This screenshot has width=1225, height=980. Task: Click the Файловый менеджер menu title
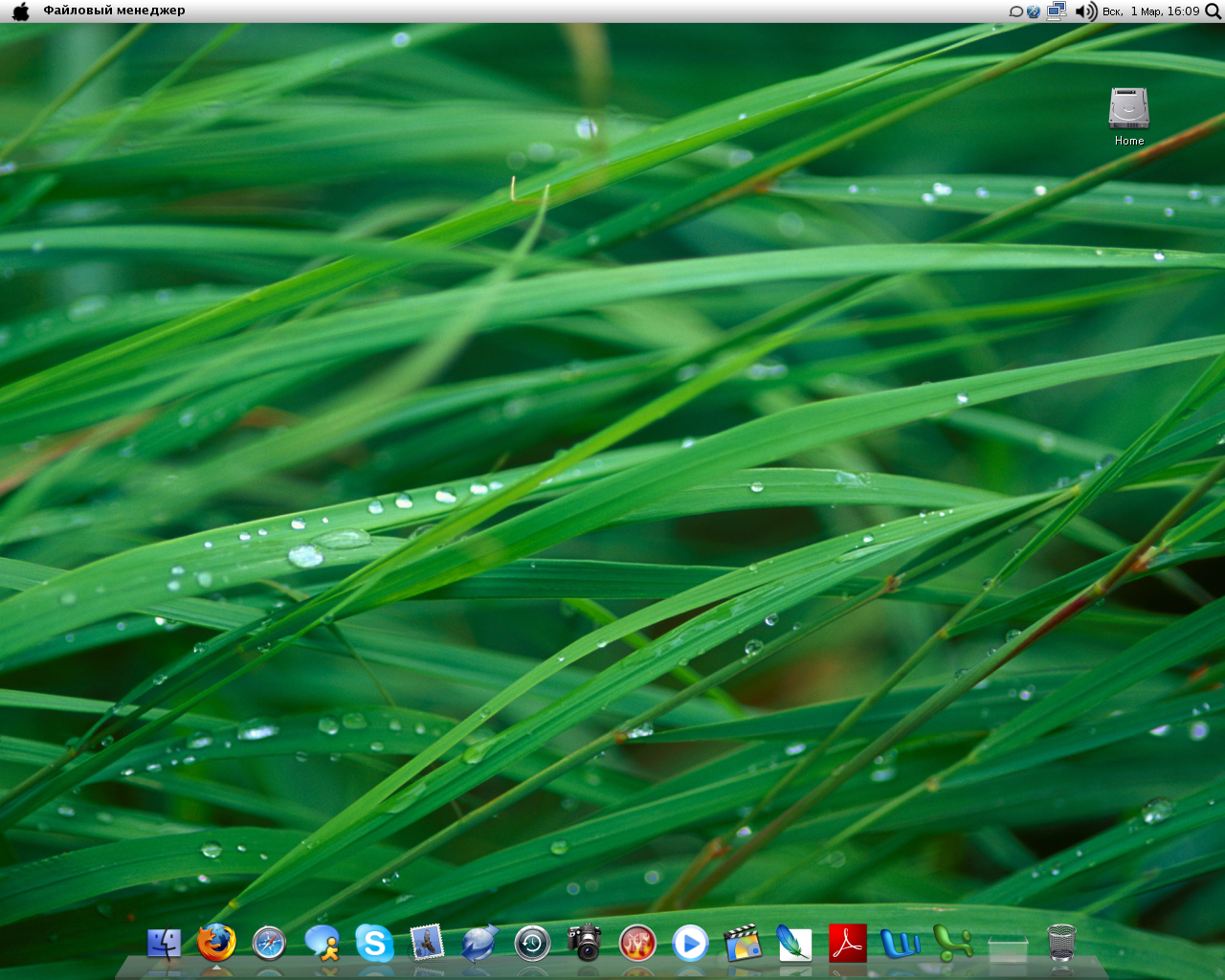coord(114,11)
